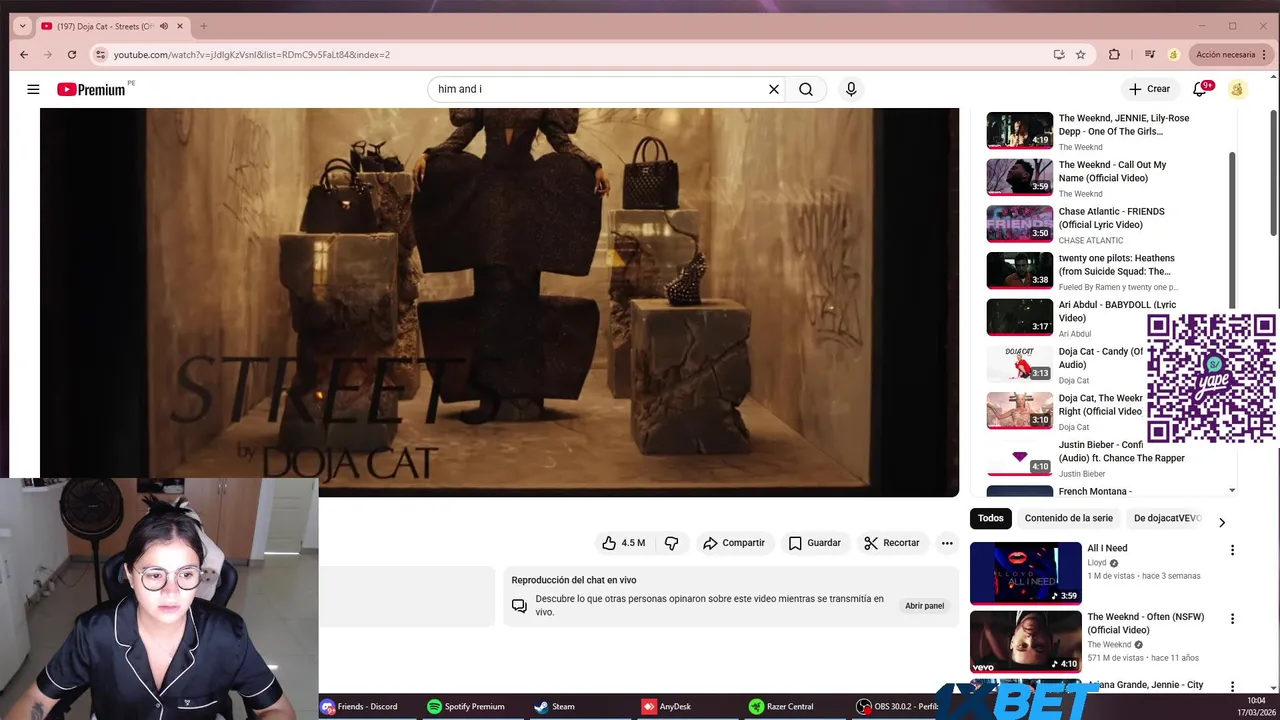Image resolution: width=1280 pixels, height=720 pixels.
Task: Play The Weeknd - Often thumbnail
Action: tap(1025, 642)
